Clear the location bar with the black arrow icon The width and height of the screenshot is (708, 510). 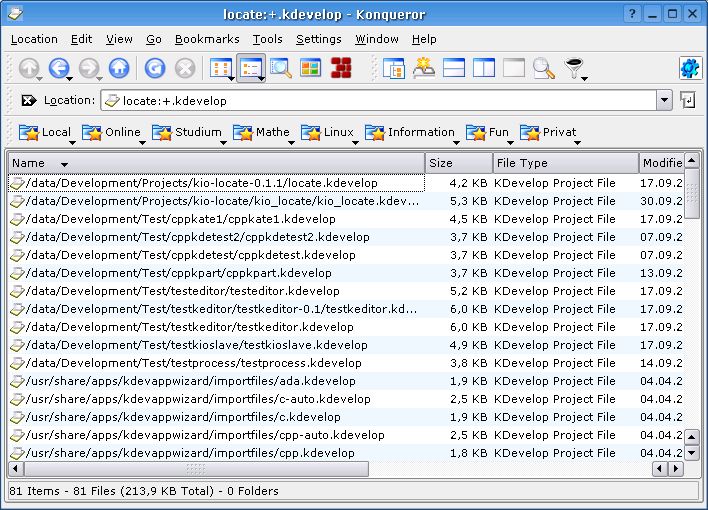pos(28,101)
